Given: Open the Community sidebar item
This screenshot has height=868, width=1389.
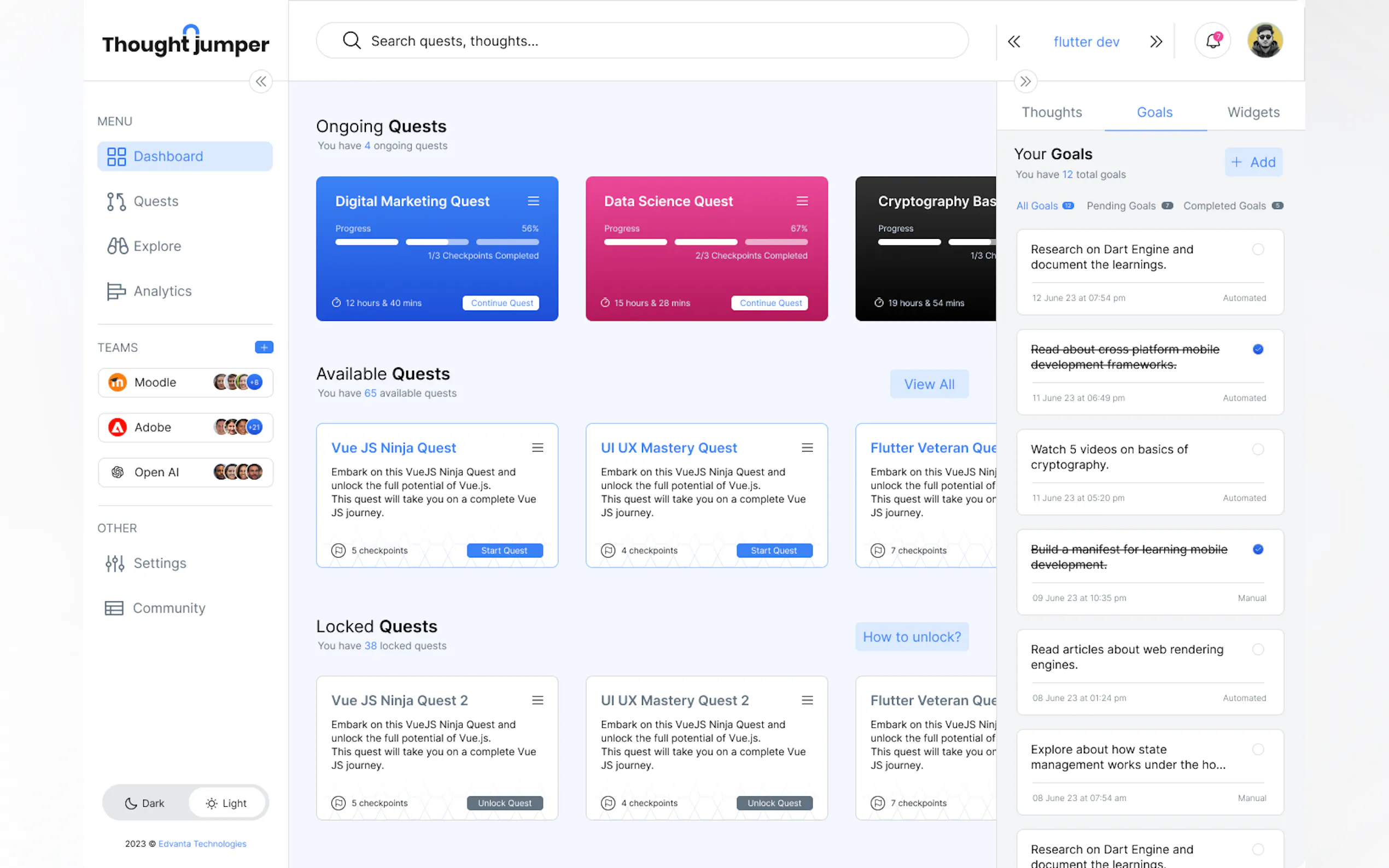Looking at the screenshot, I should pyautogui.click(x=168, y=608).
